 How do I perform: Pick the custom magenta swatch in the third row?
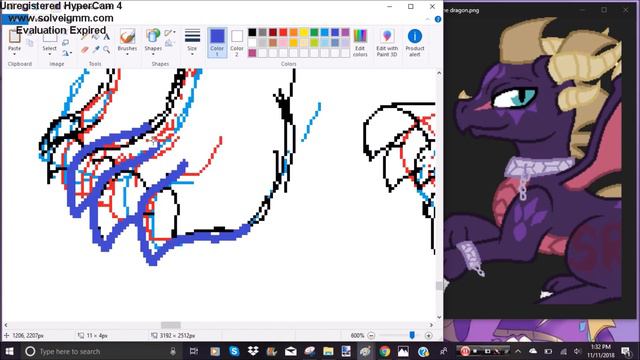pos(252,53)
